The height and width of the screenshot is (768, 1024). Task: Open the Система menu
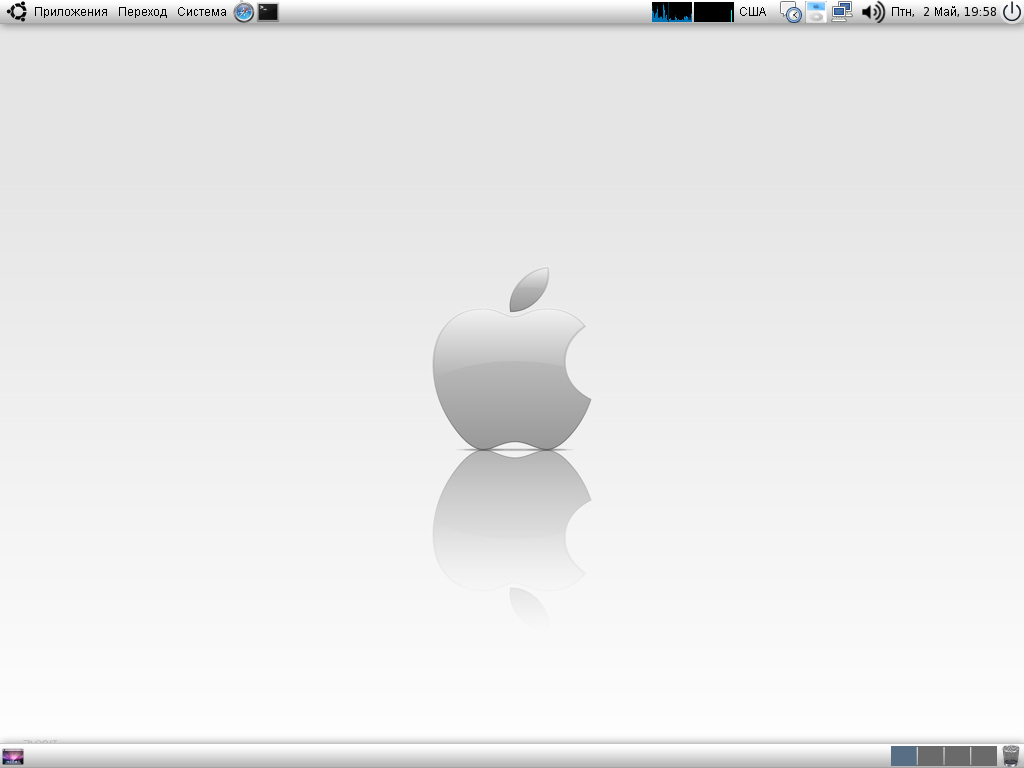[201, 12]
